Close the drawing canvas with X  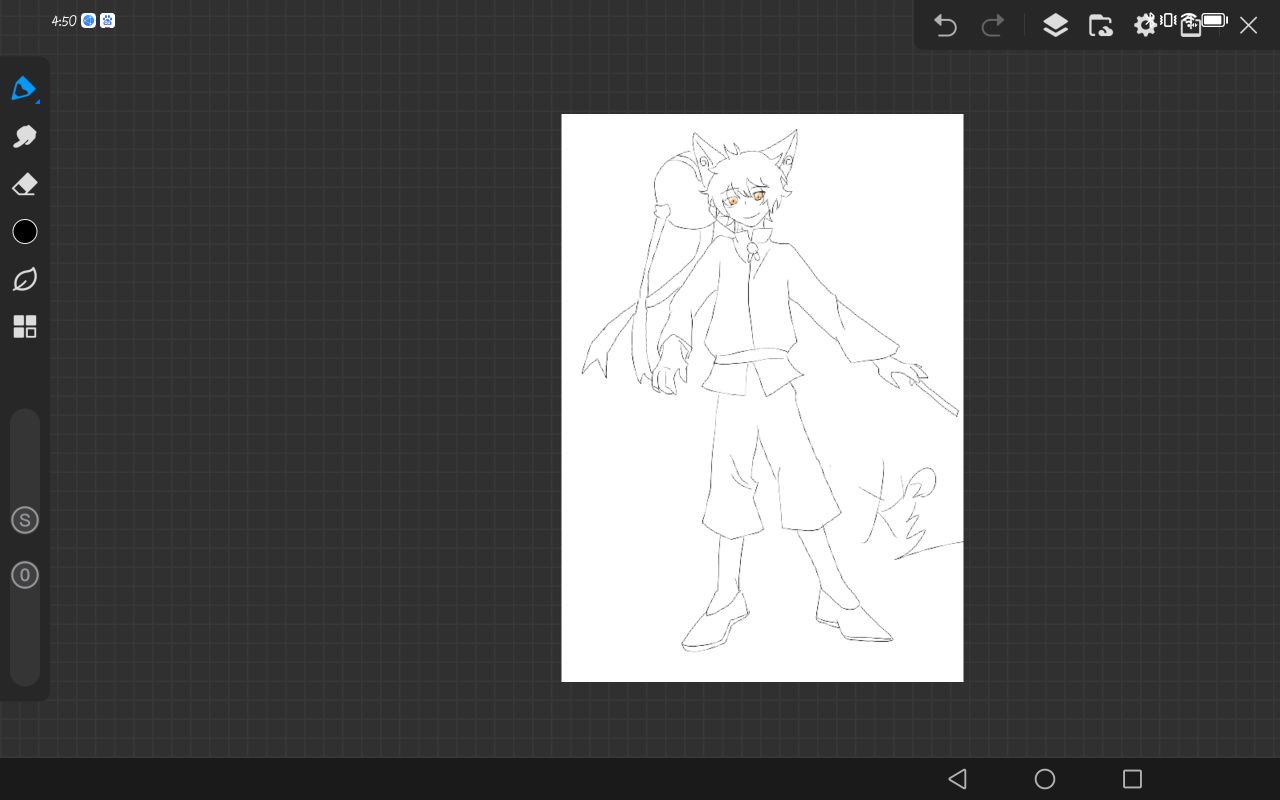(1248, 26)
